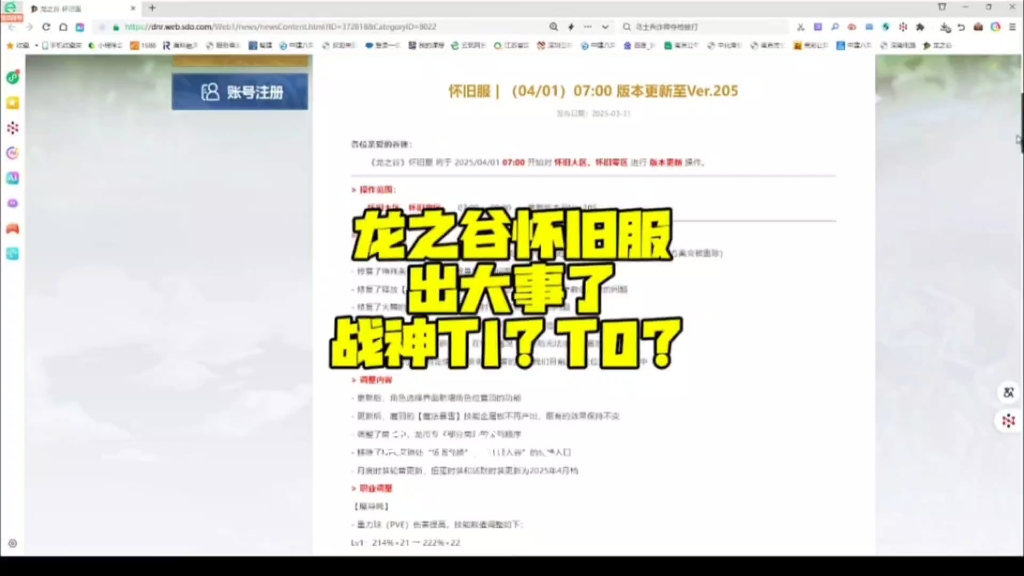Image resolution: width=1024 pixels, height=576 pixels.
Task: Start a screenshot with the scissors icon
Action: click(801, 27)
